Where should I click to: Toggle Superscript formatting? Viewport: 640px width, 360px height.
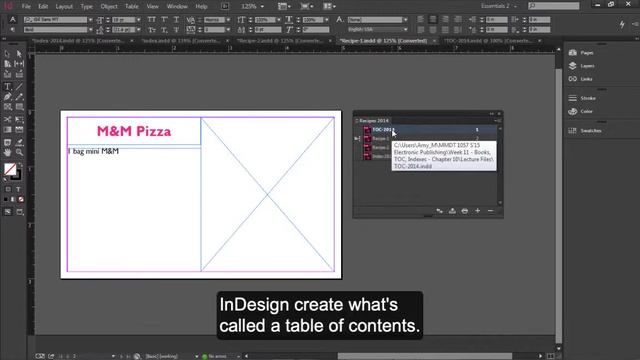coord(164,20)
